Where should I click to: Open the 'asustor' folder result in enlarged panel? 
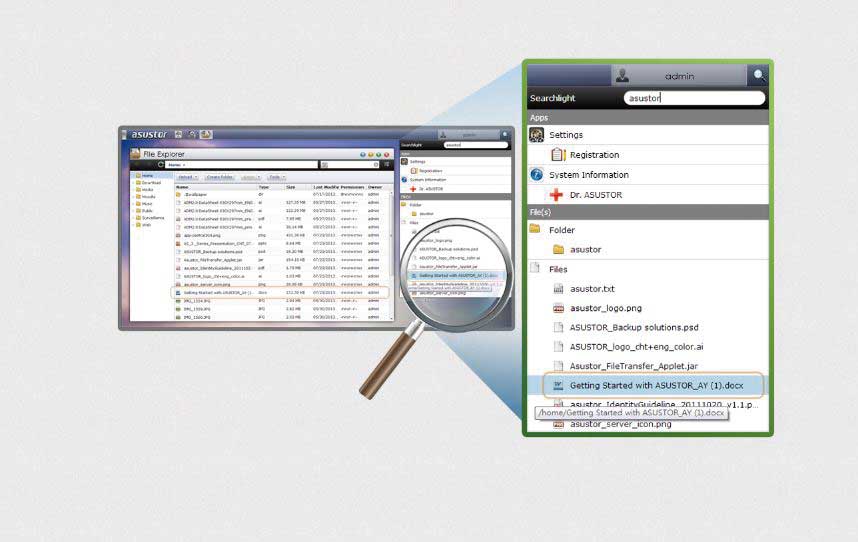(x=648, y=249)
